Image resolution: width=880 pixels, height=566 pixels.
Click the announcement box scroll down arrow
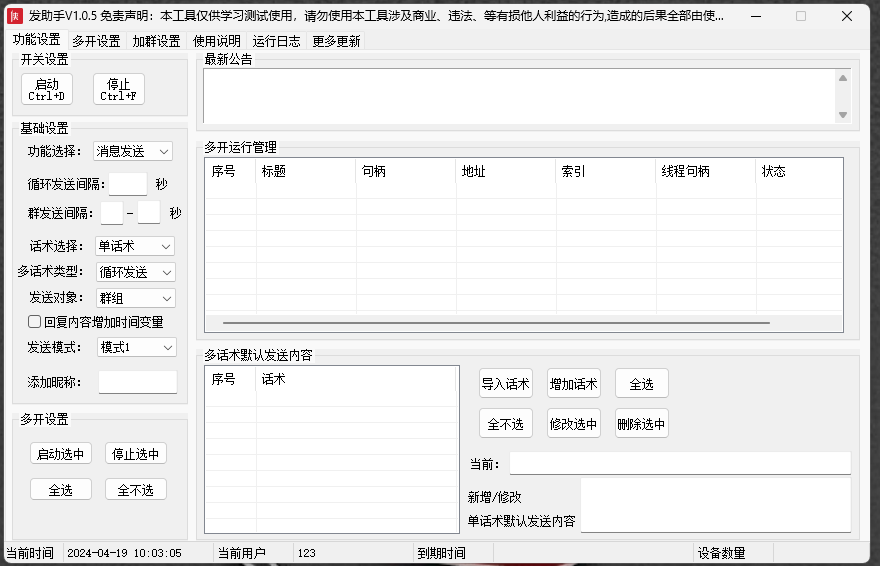(843, 115)
